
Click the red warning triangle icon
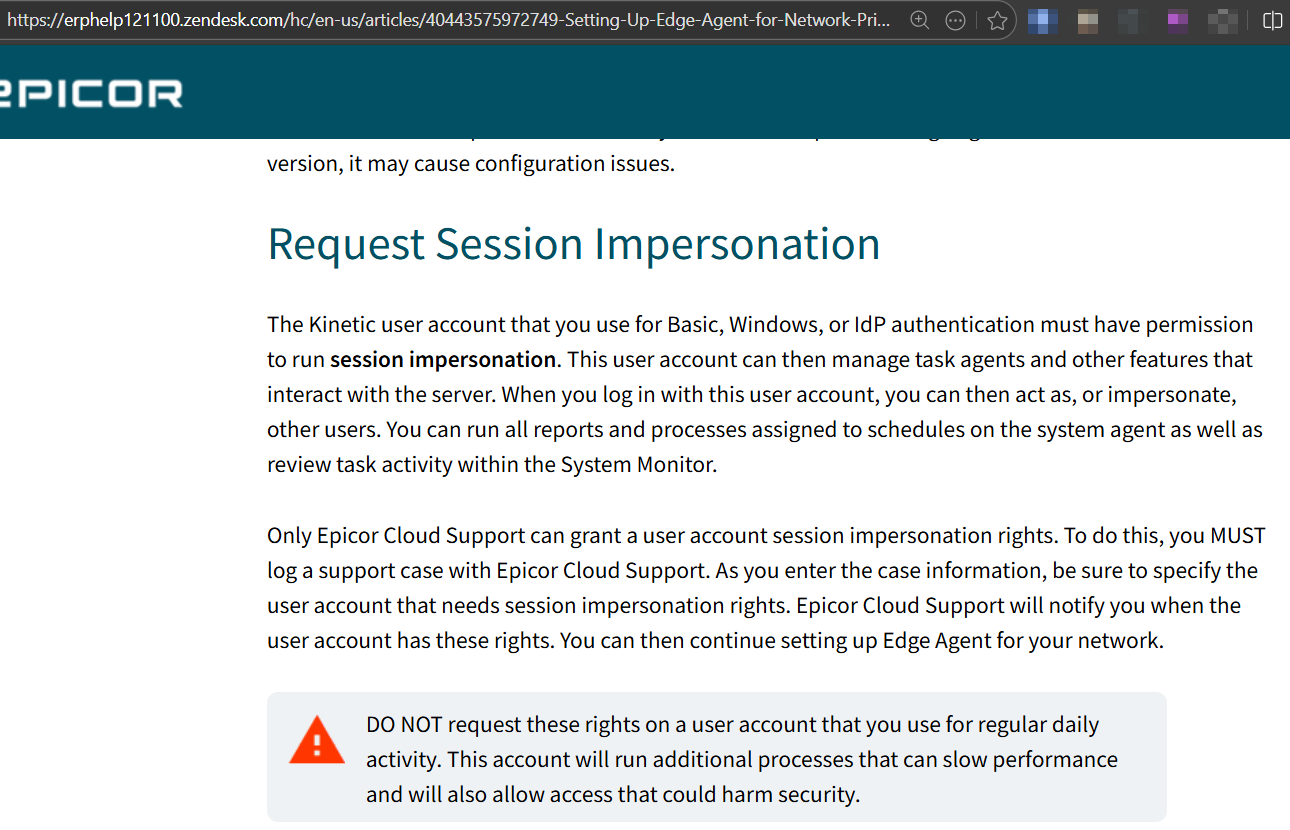(x=316, y=741)
